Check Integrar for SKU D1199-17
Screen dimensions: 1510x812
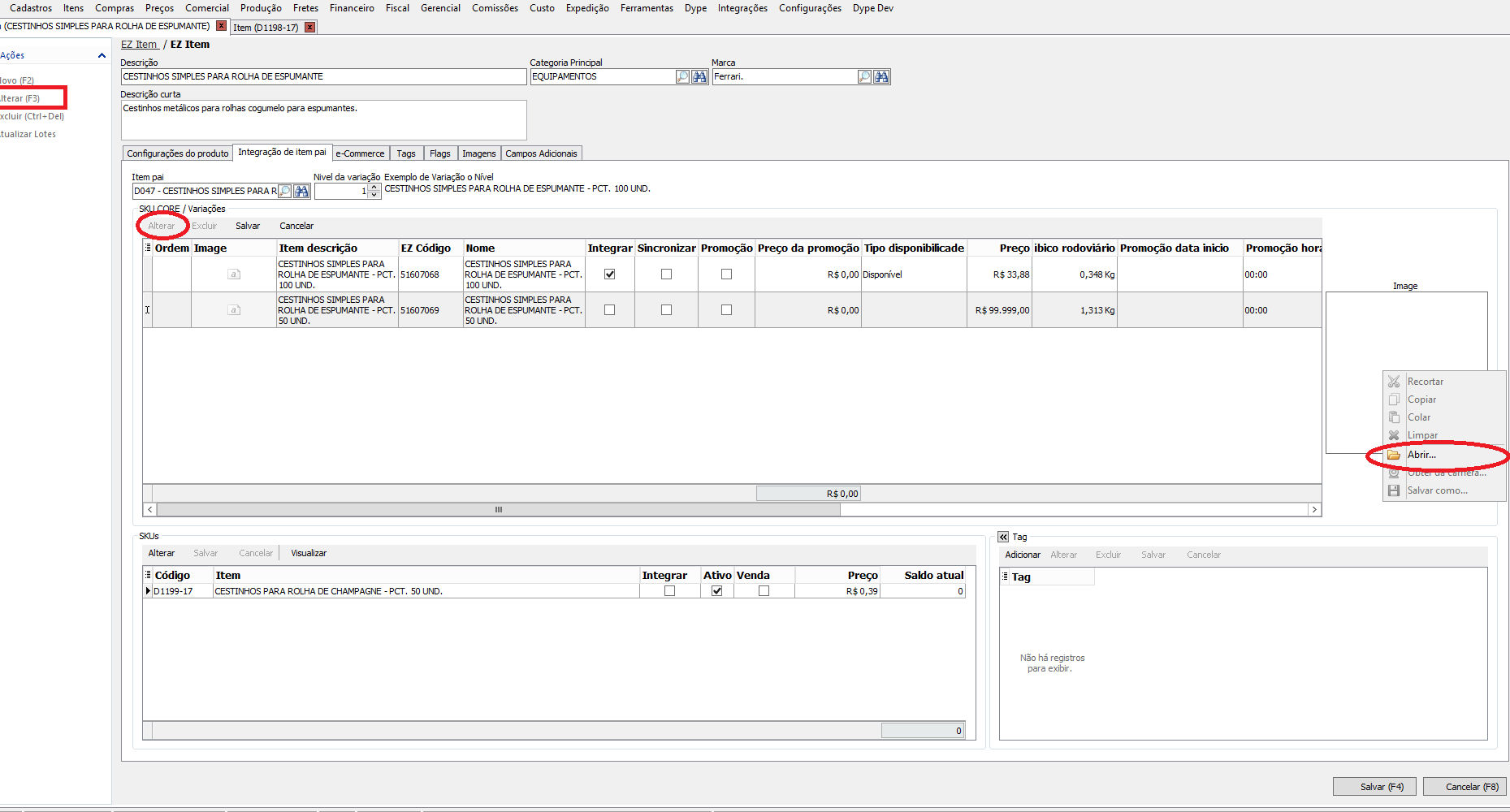coord(669,591)
